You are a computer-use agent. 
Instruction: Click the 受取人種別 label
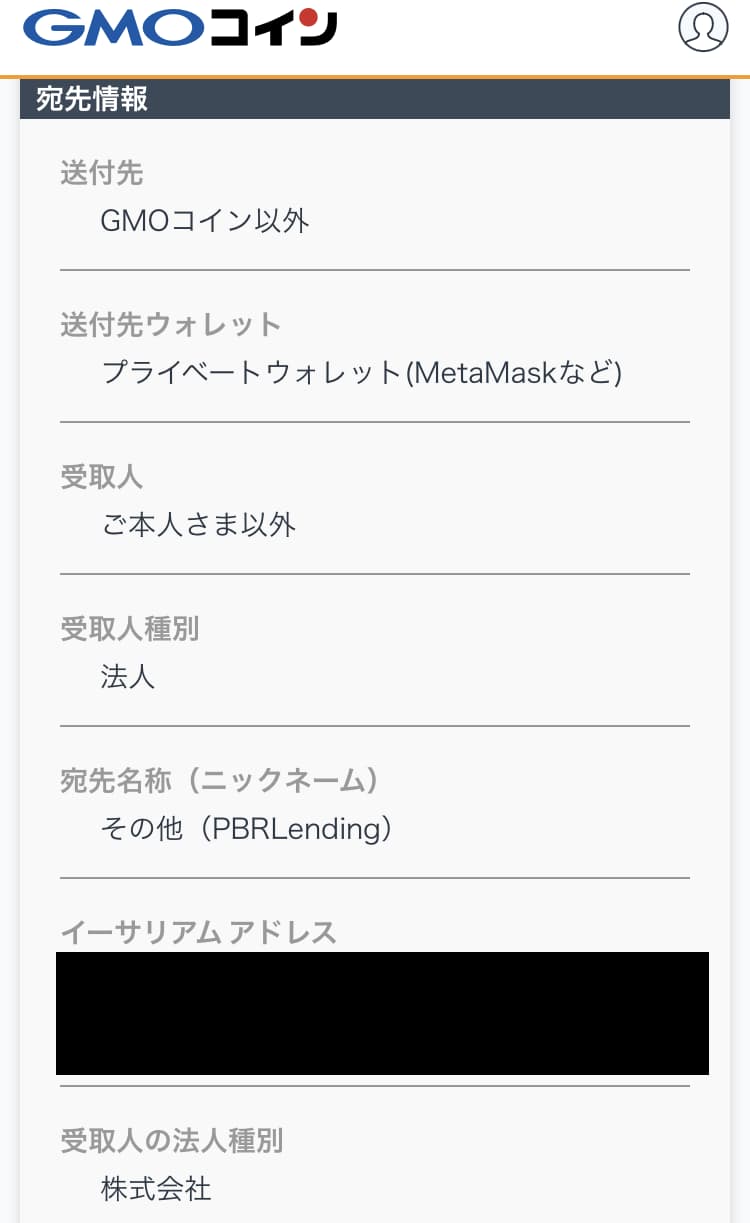(x=130, y=630)
